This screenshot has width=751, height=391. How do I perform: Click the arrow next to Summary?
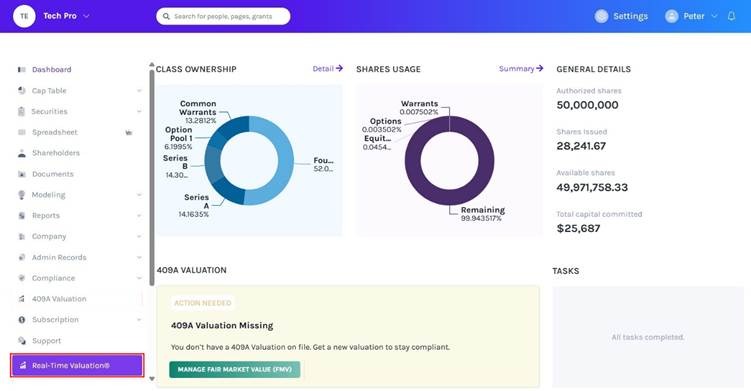click(539, 69)
